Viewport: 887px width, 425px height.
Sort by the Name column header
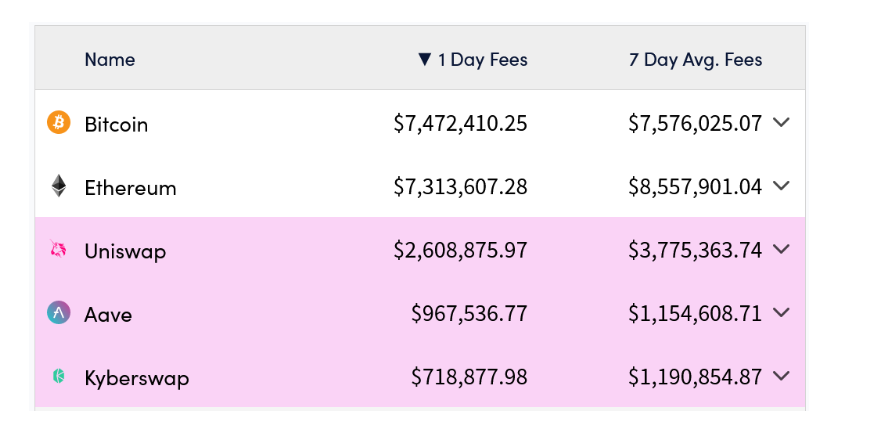(109, 60)
